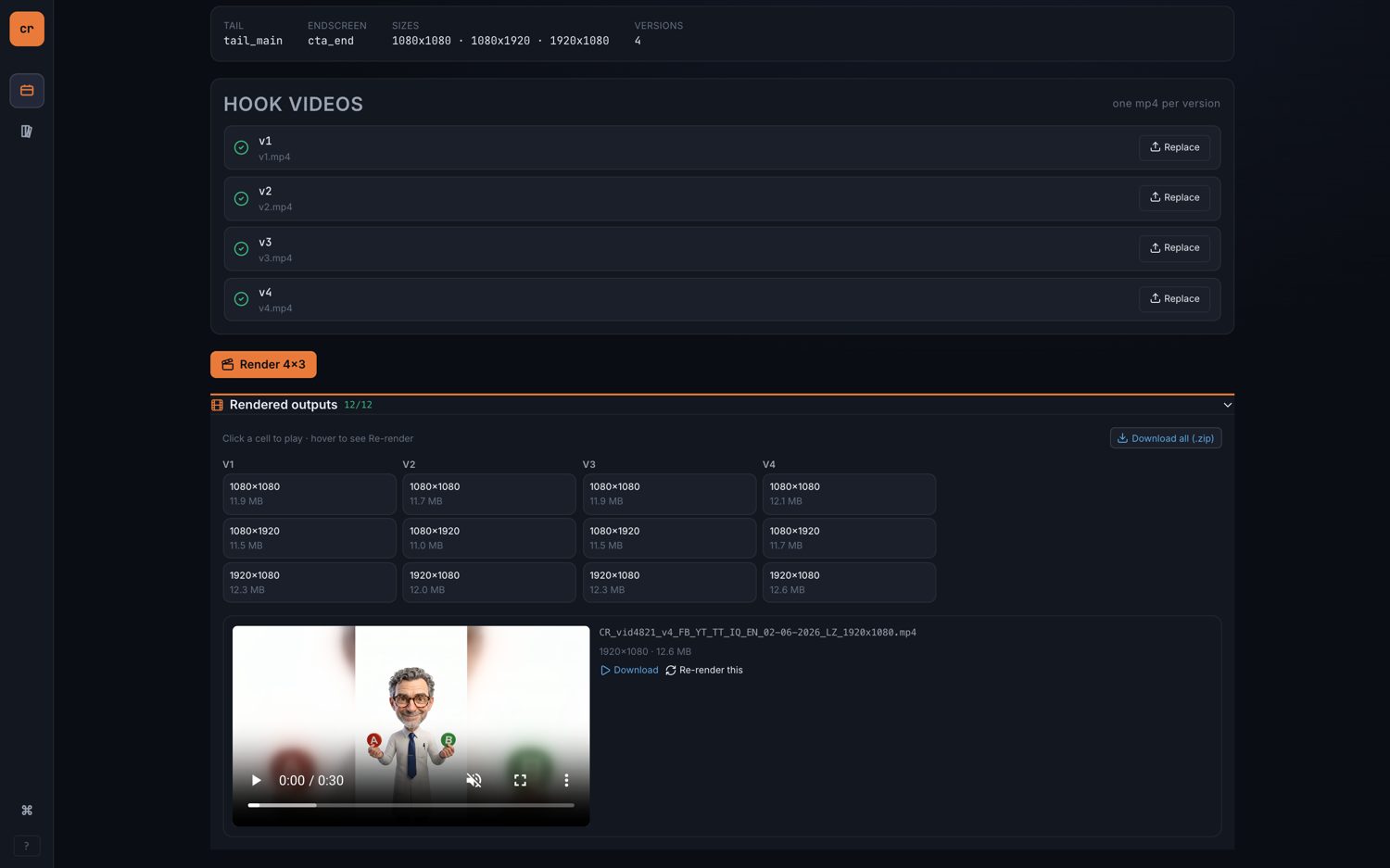Click the v1 green check status icon

(241, 148)
